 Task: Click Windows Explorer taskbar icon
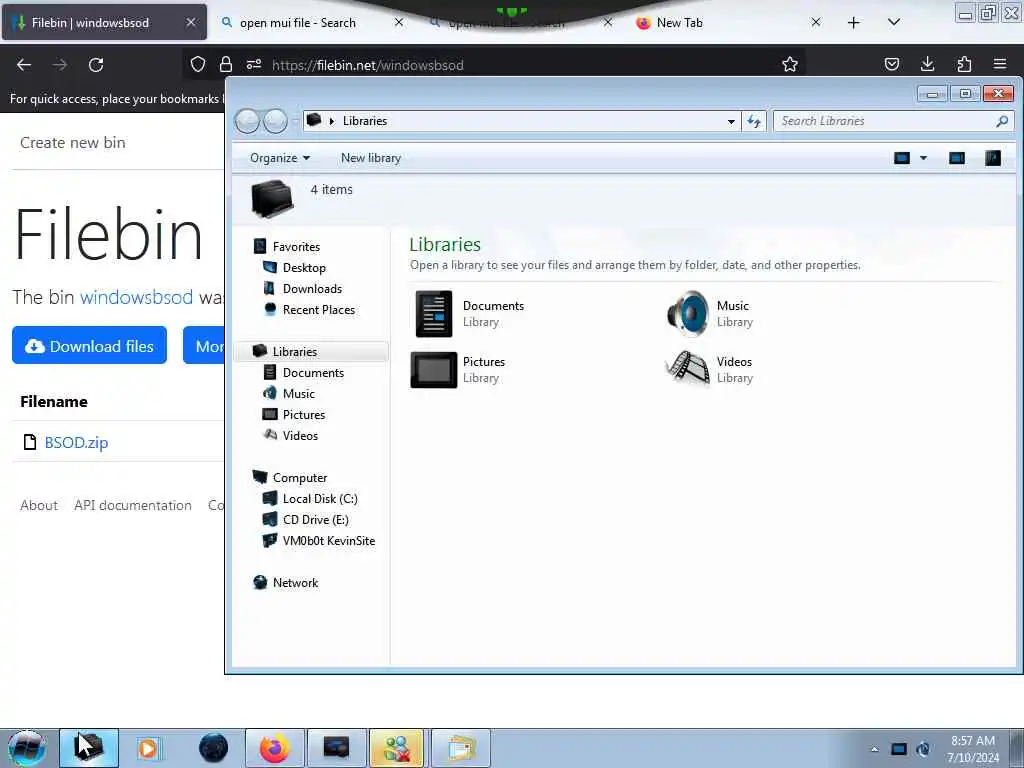(89, 748)
